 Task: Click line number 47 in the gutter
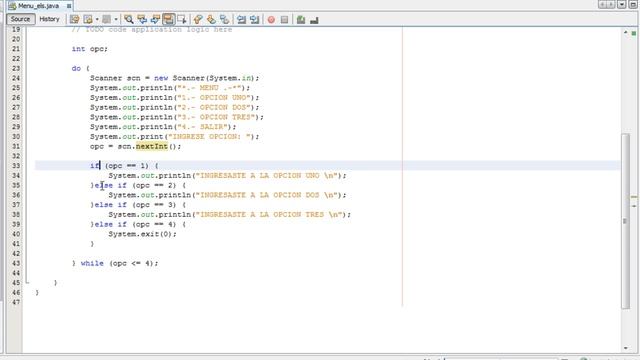point(16,302)
